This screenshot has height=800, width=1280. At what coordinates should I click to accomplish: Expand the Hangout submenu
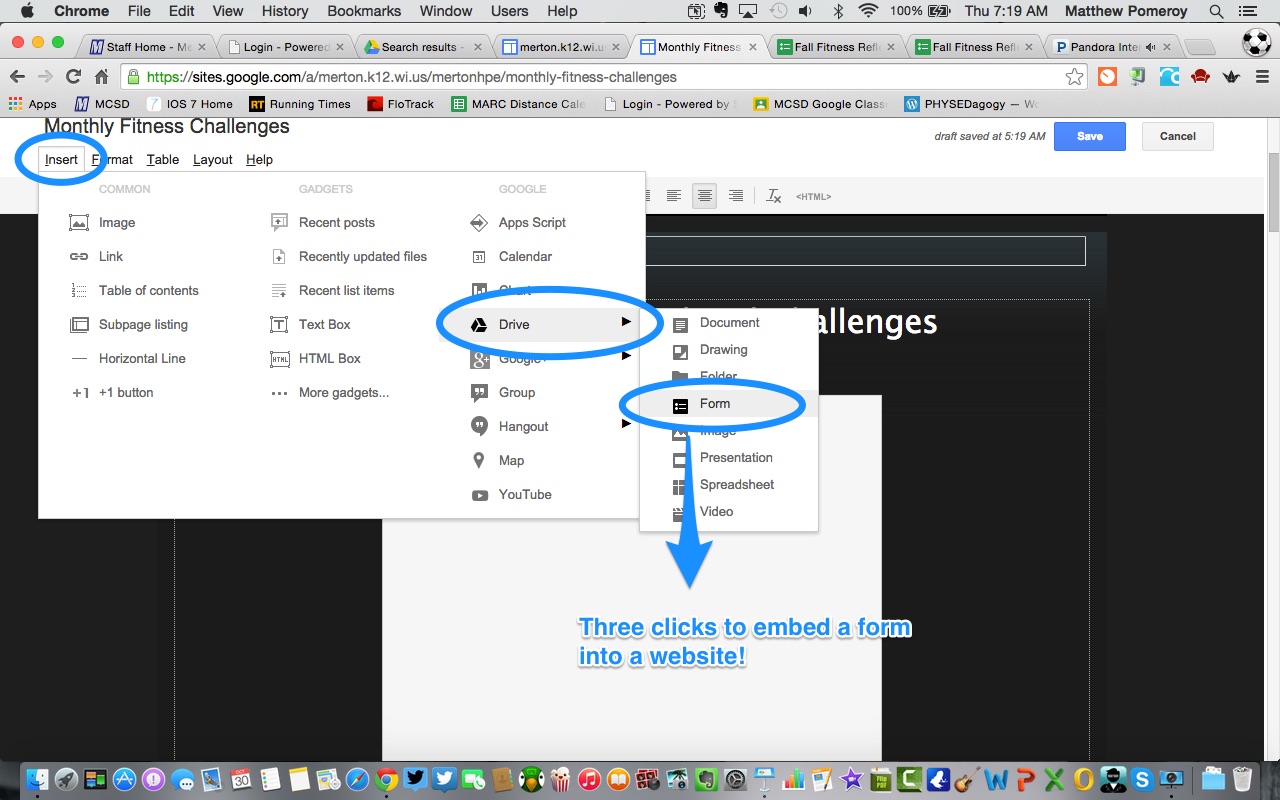628,425
